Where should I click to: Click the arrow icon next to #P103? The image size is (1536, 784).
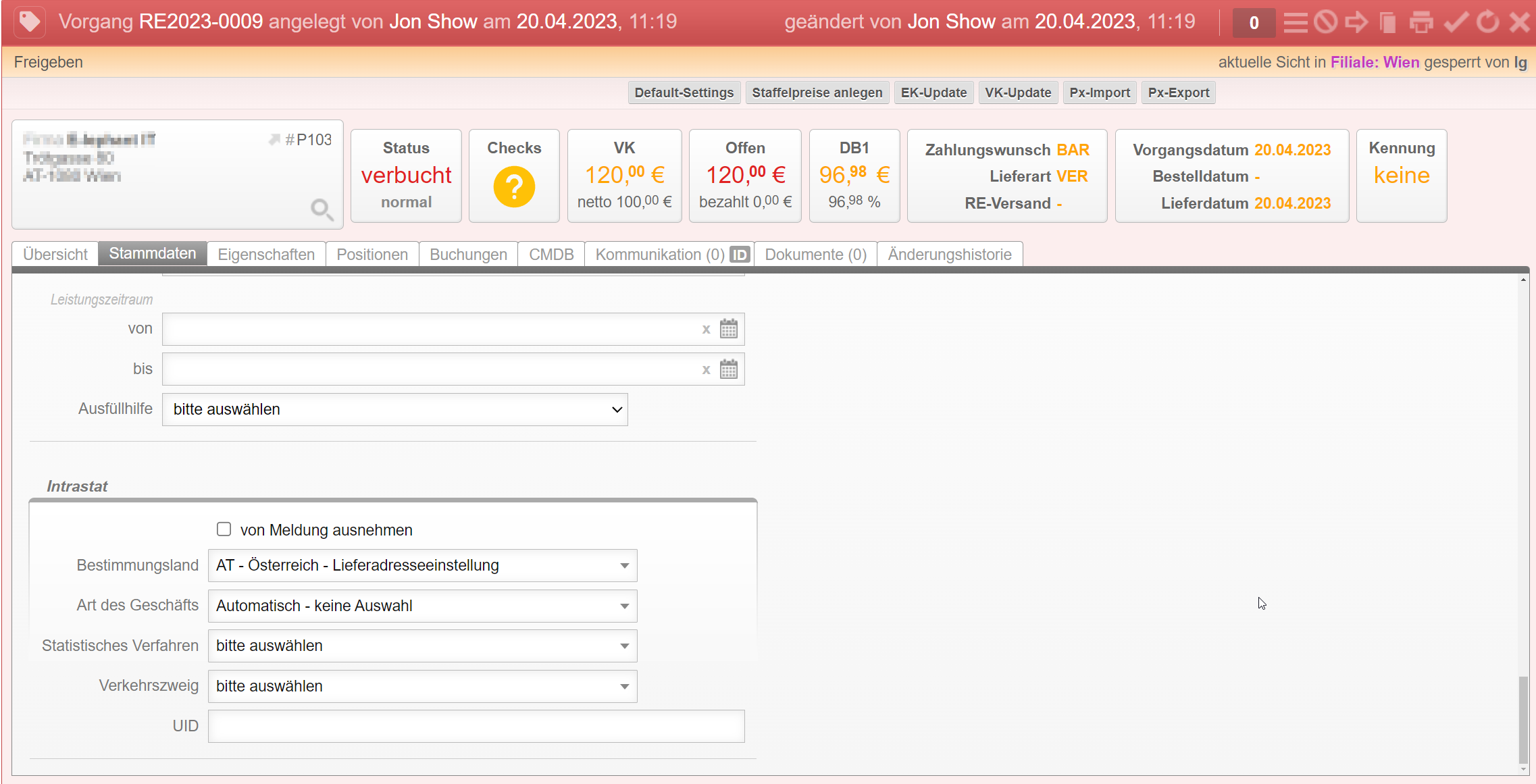(x=274, y=140)
